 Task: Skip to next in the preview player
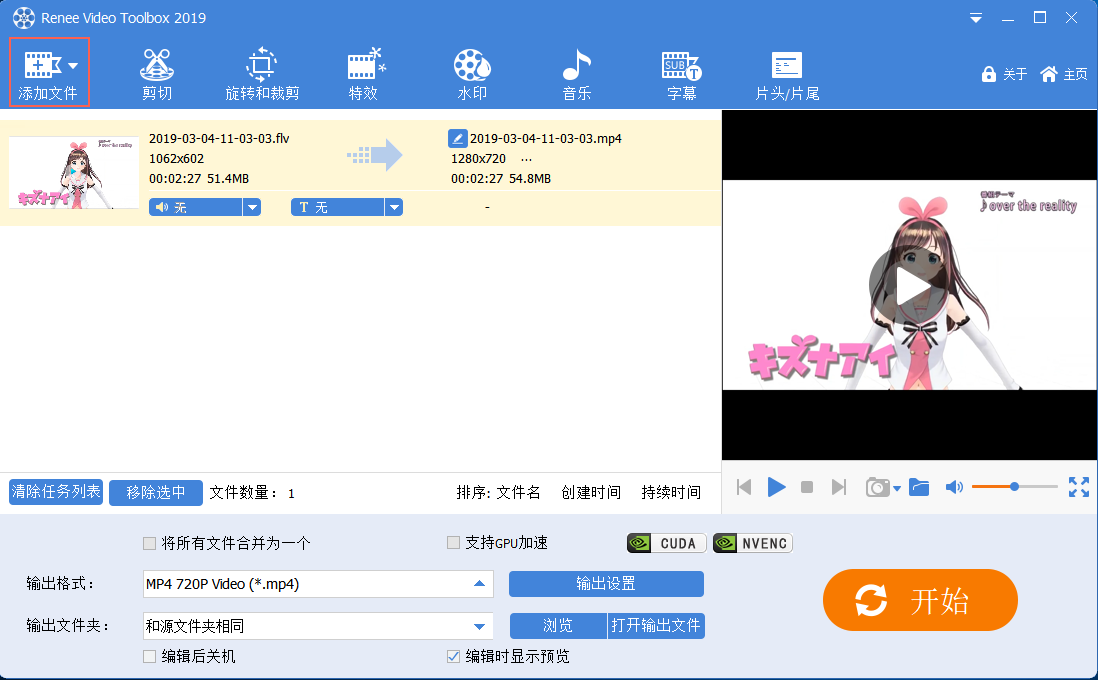pyautogui.click(x=838, y=487)
